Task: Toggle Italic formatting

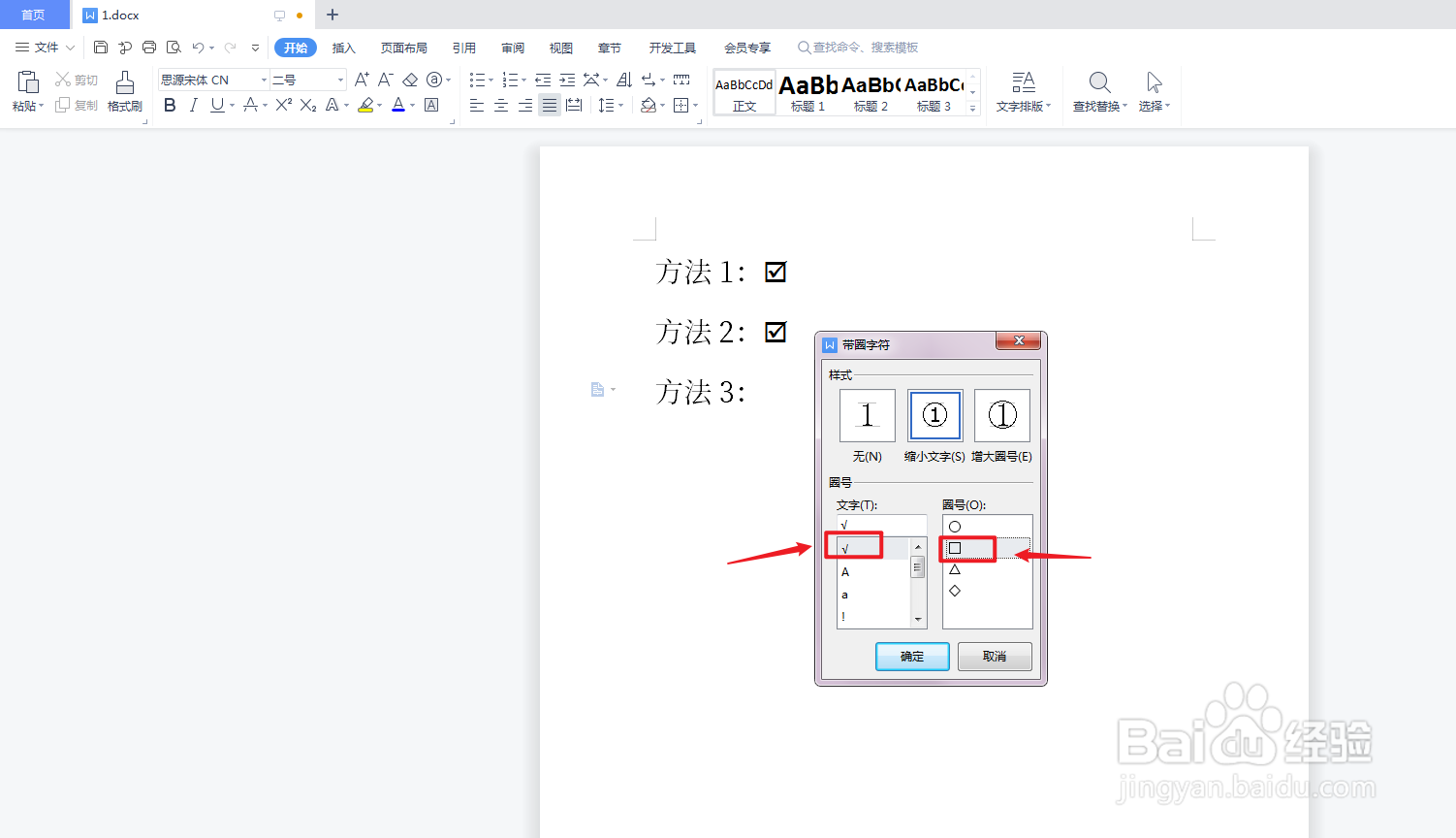Action: (193, 105)
